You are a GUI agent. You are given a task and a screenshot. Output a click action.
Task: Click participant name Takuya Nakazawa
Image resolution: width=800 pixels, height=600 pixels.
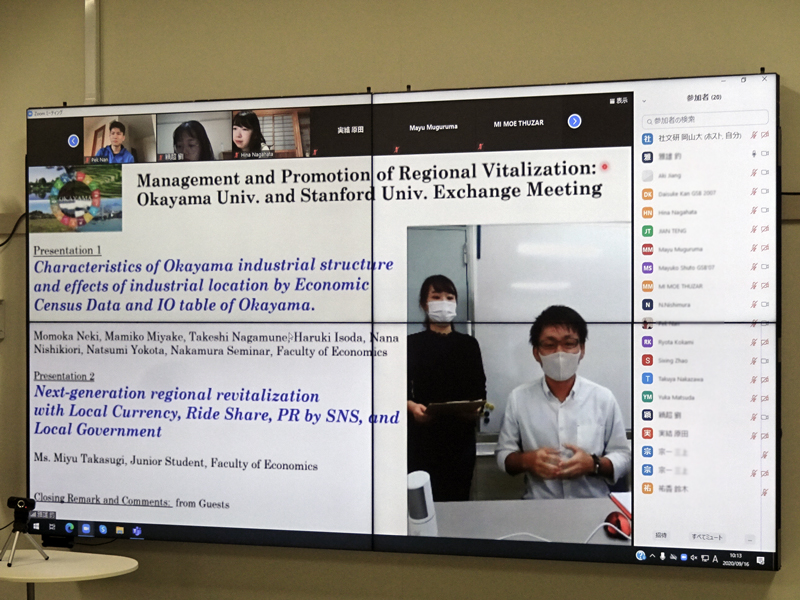pyautogui.click(x=681, y=379)
